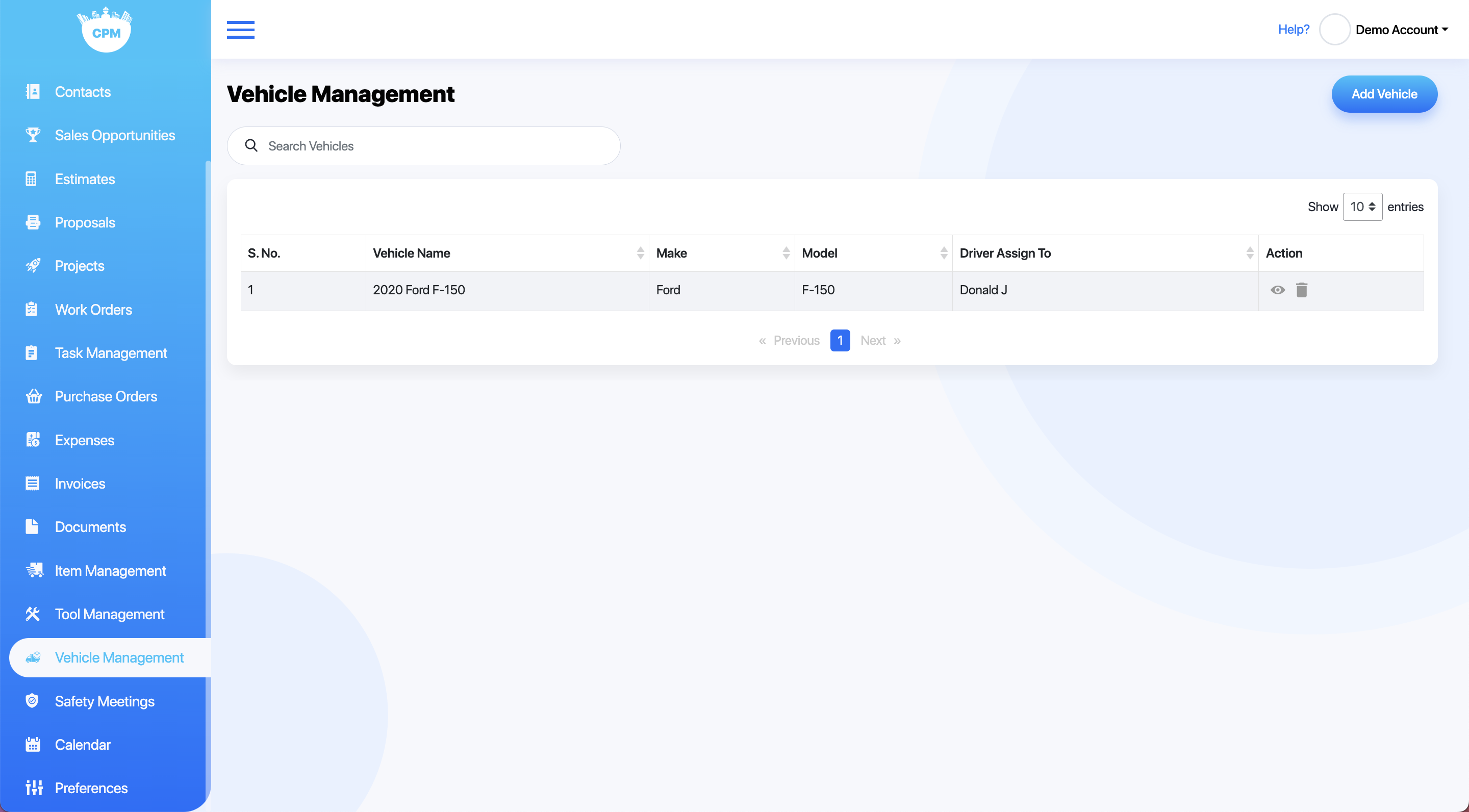The height and width of the screenshot is (812, 1469).
Task: Open Proposals in the sidebar
Action: click(85, 222)
